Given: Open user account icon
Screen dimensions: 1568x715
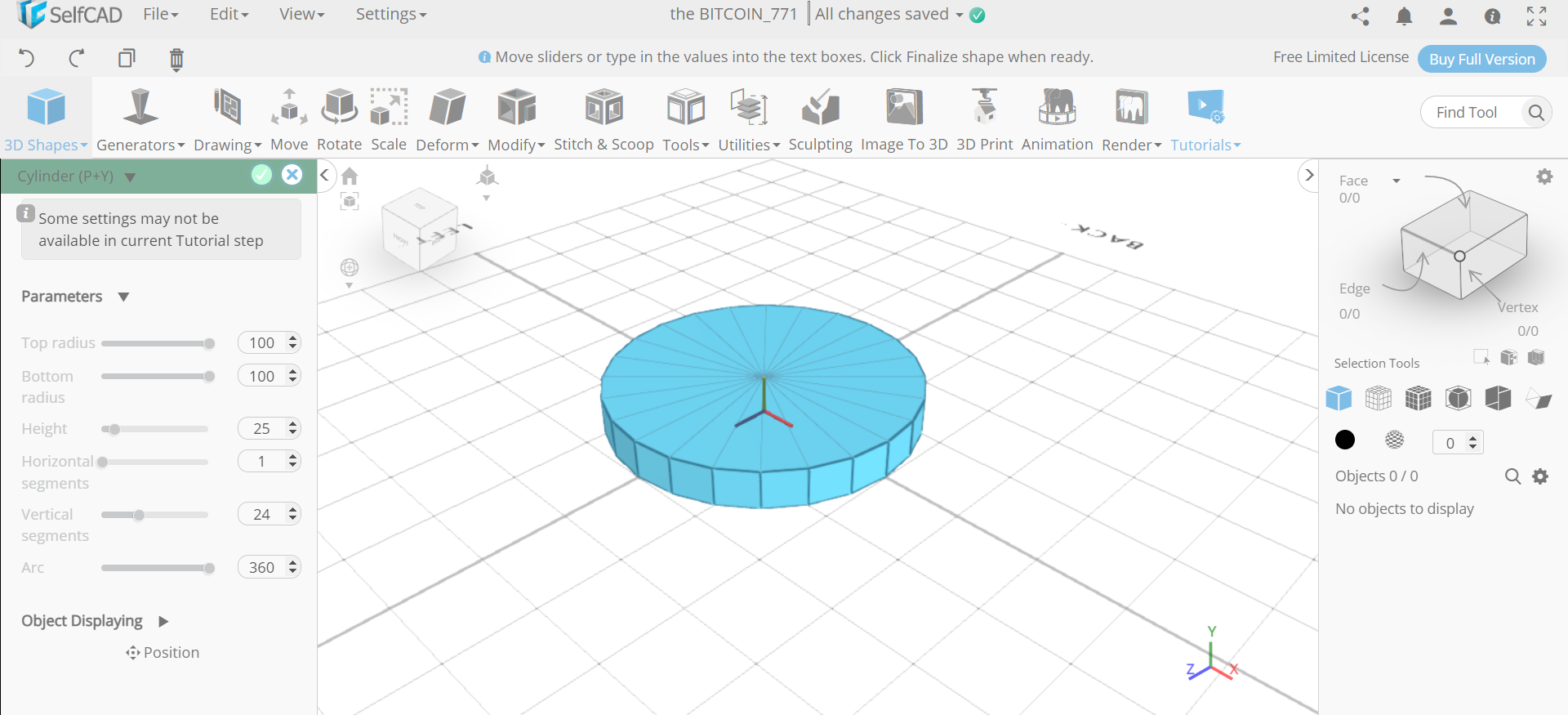Looking at the screenshot, I should point(1448,16).
